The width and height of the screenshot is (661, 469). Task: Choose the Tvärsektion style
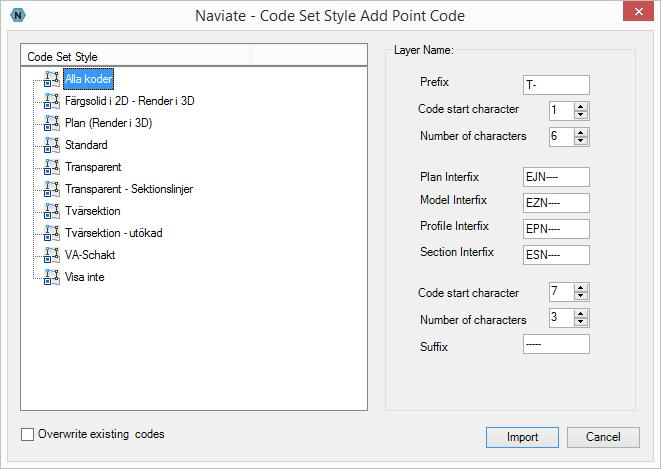92,211
